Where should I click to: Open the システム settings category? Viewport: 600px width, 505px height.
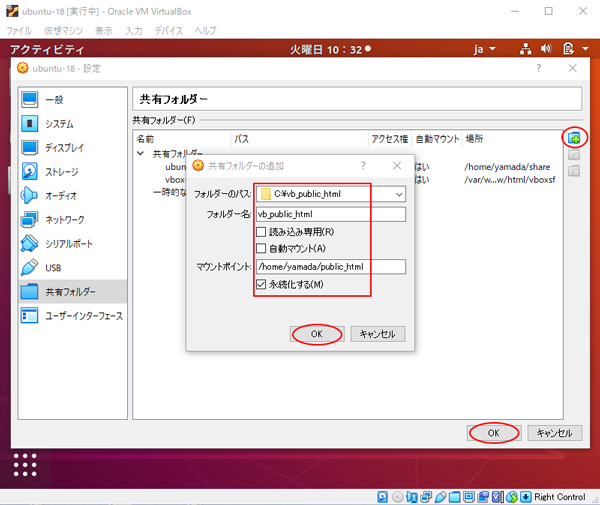click(x=73, y=124)
